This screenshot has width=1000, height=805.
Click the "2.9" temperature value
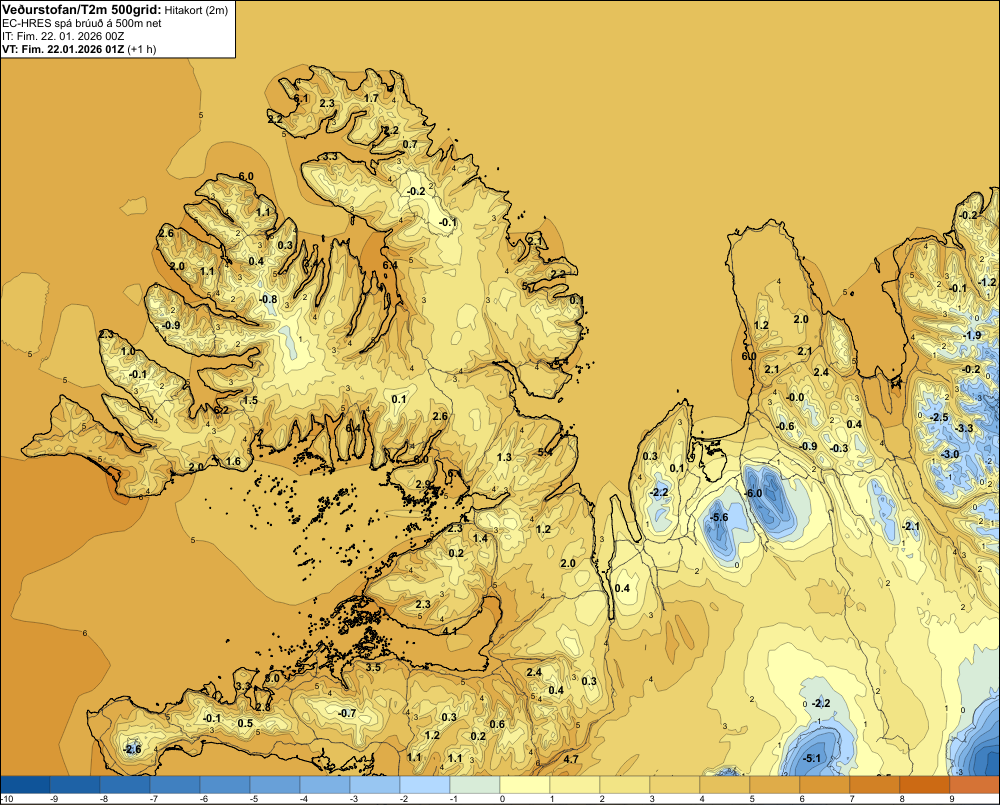pyautogui.click(x=423, y=485)
